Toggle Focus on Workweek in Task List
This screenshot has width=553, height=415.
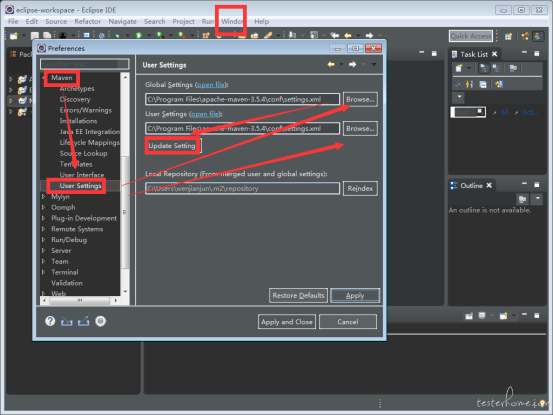coord(513,68)
